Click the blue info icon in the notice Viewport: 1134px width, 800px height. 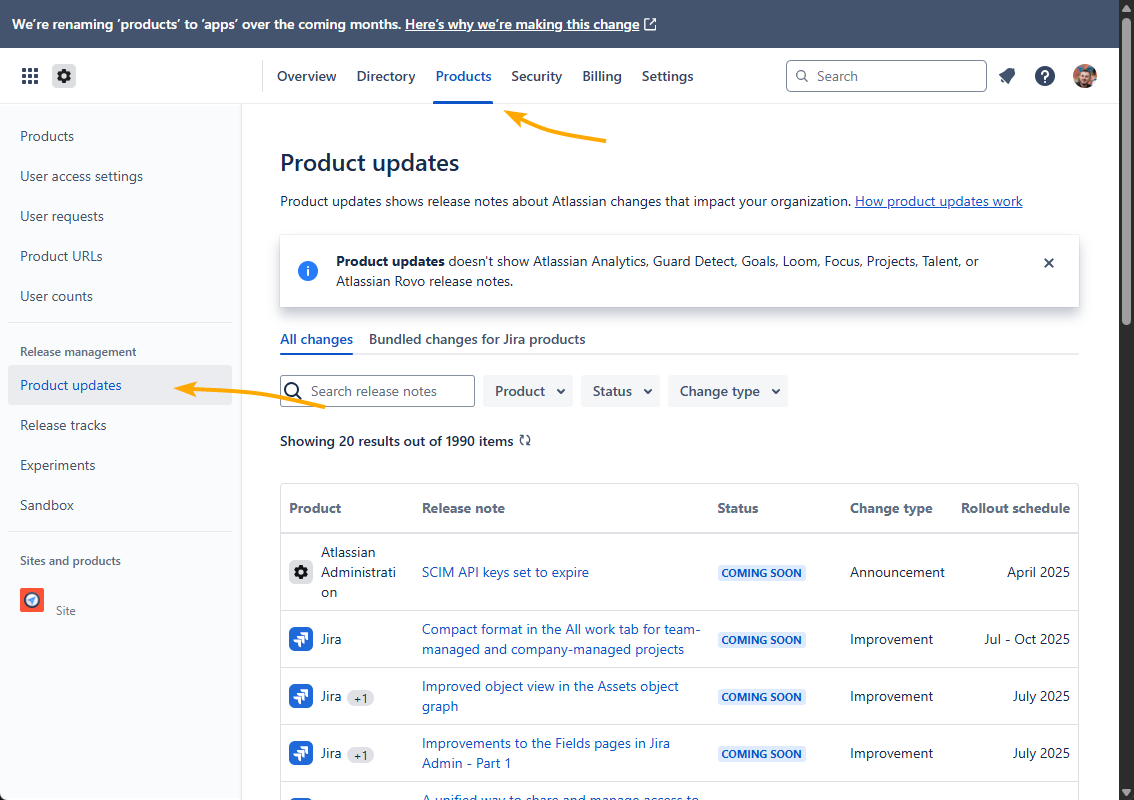pos(308,271)
